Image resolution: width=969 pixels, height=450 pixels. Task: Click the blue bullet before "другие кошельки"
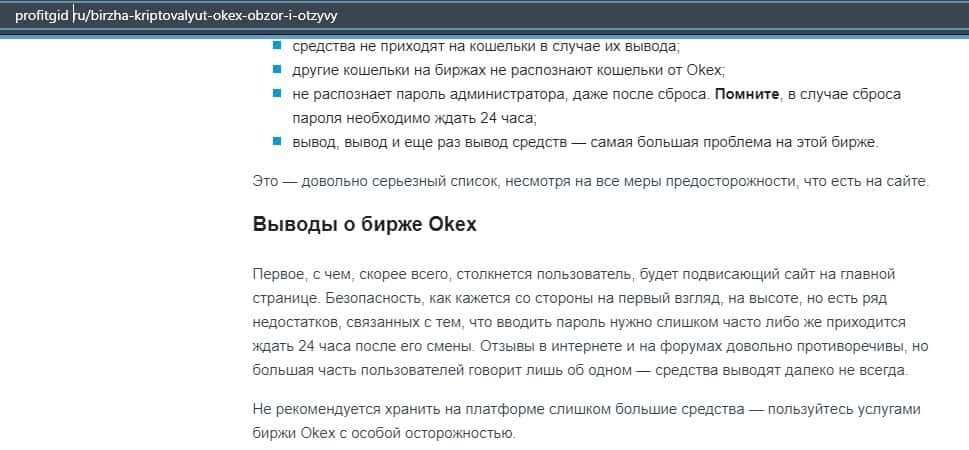pos(277,70)
